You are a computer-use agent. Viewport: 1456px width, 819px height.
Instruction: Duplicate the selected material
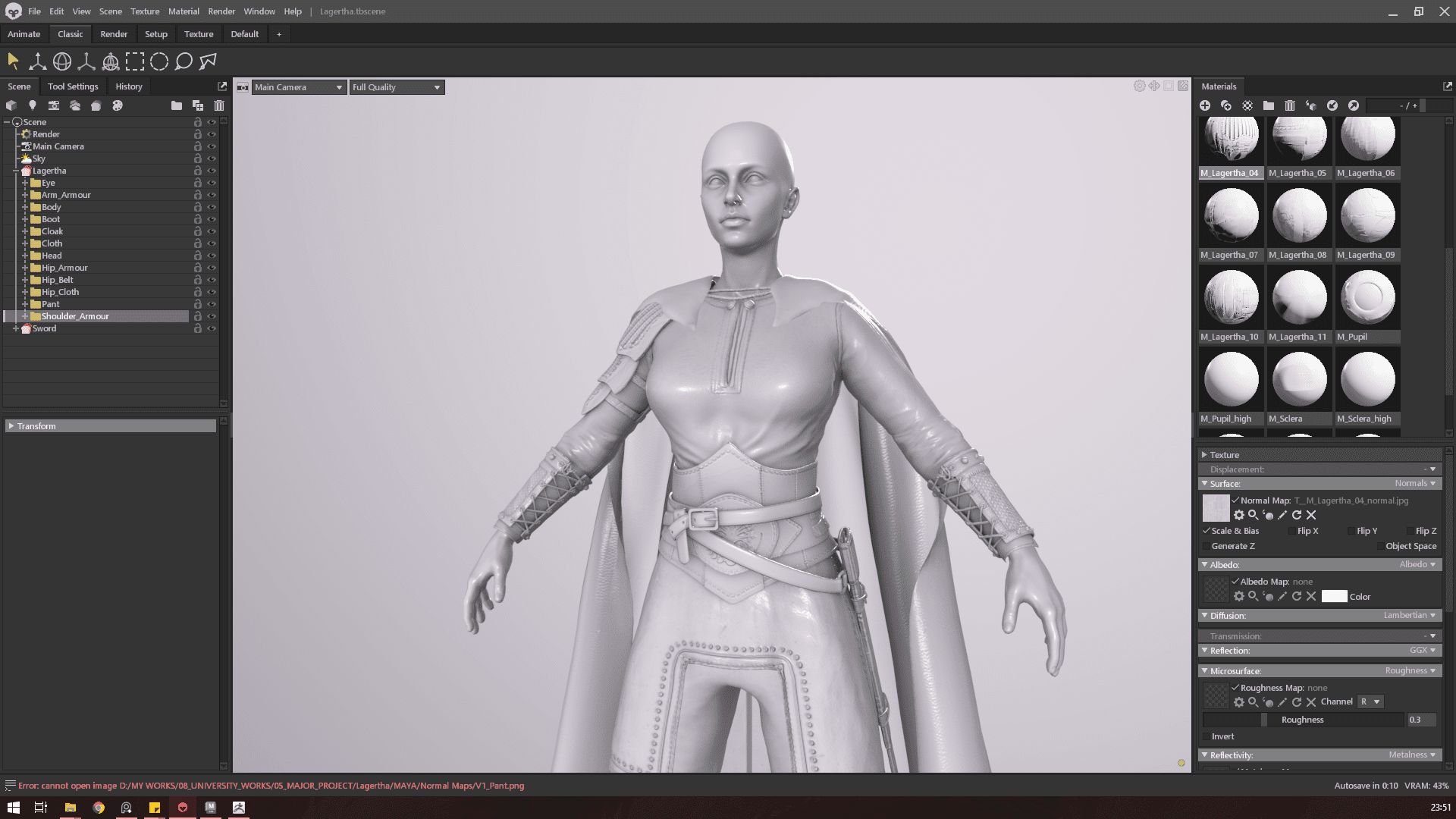(1226, 105)
